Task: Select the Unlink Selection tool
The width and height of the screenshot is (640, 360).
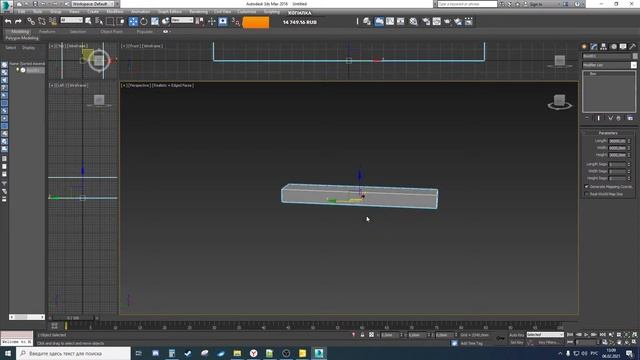Action: click(42, 22)
